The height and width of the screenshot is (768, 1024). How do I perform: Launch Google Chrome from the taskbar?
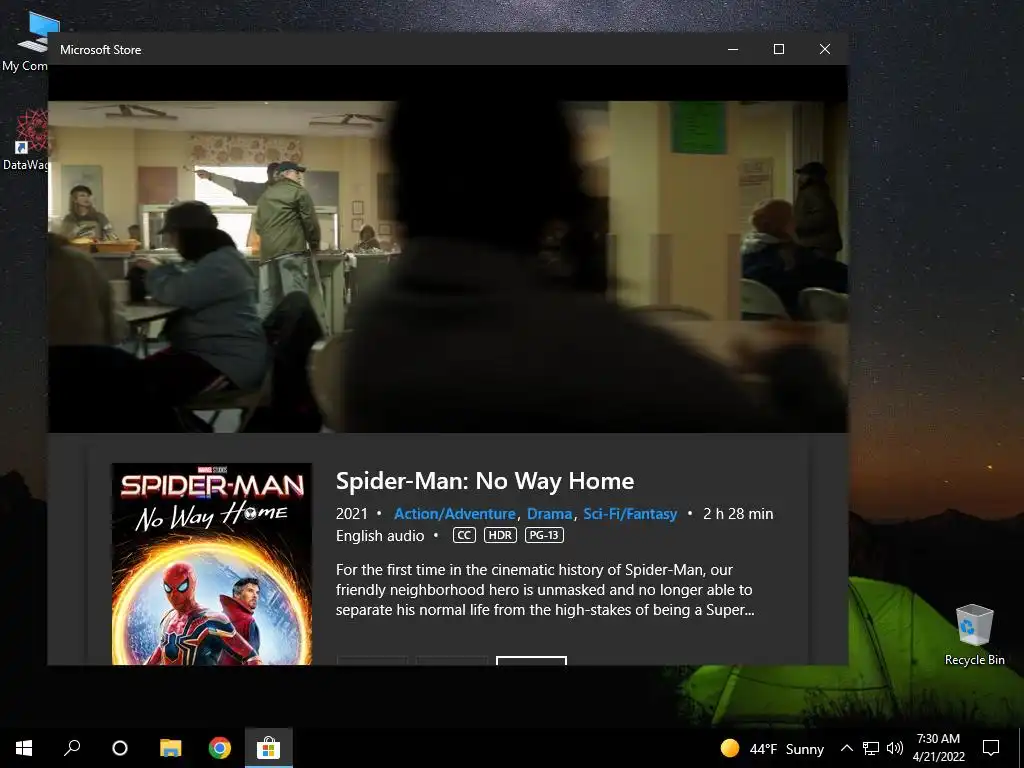219,748
